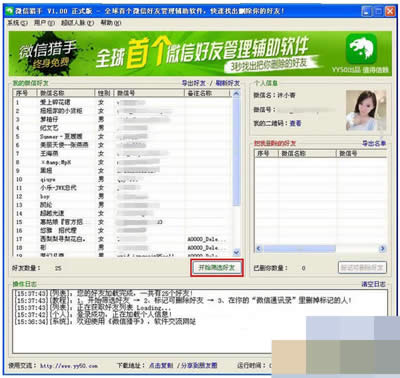400x378 pixels.
Task: Open the 帮助(H) menu
Action: [111, 23]
